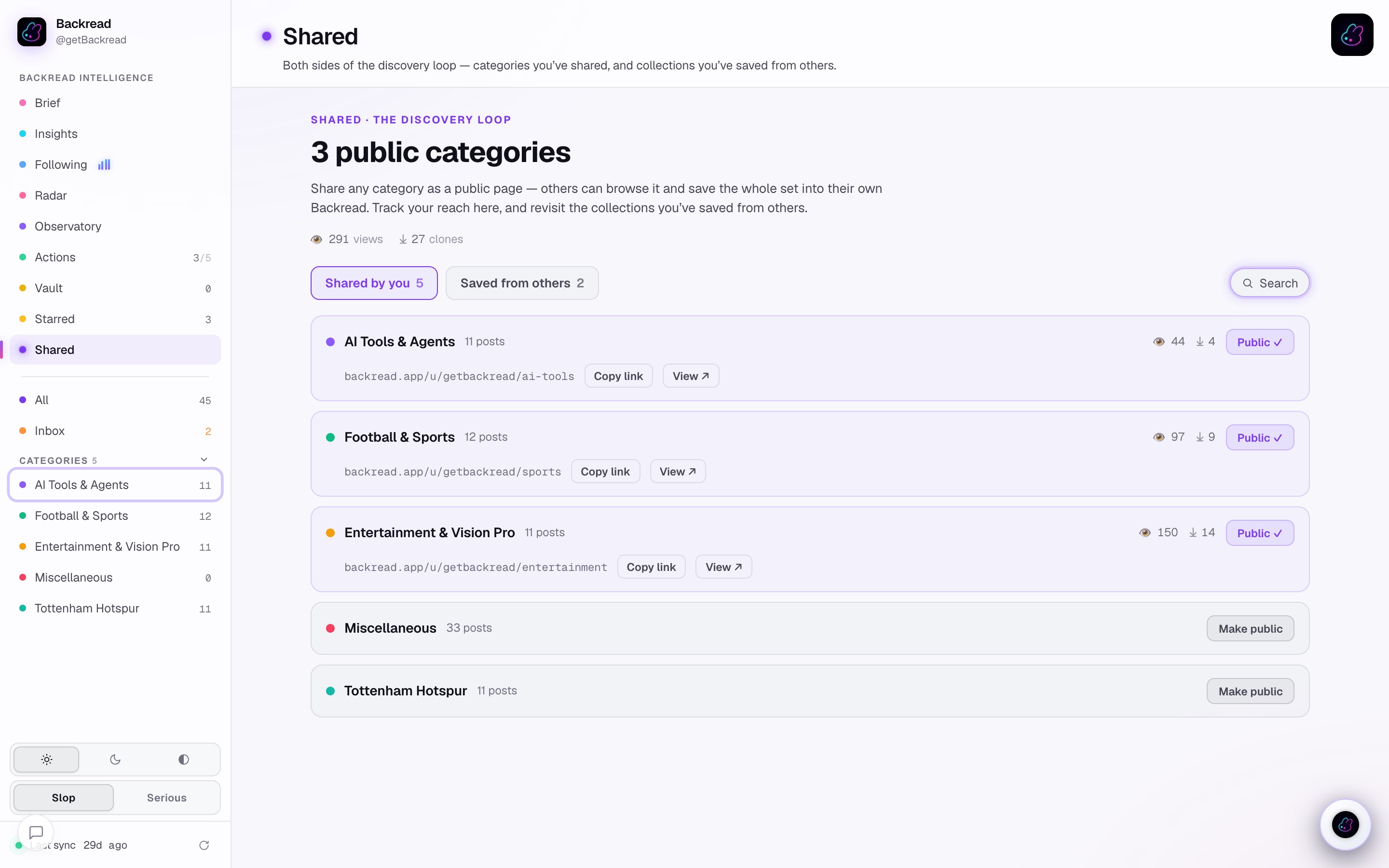The image size is (1389, 868).
Task: Open the chat bubble feedback icon
Action: pos(36,832)
